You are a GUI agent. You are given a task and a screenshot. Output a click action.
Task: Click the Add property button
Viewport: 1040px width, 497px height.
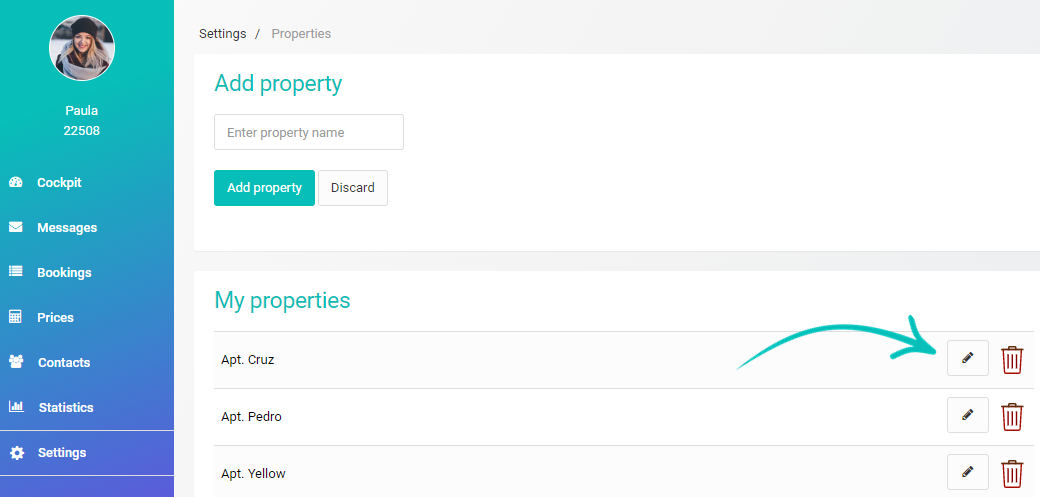tap(264, 188)
